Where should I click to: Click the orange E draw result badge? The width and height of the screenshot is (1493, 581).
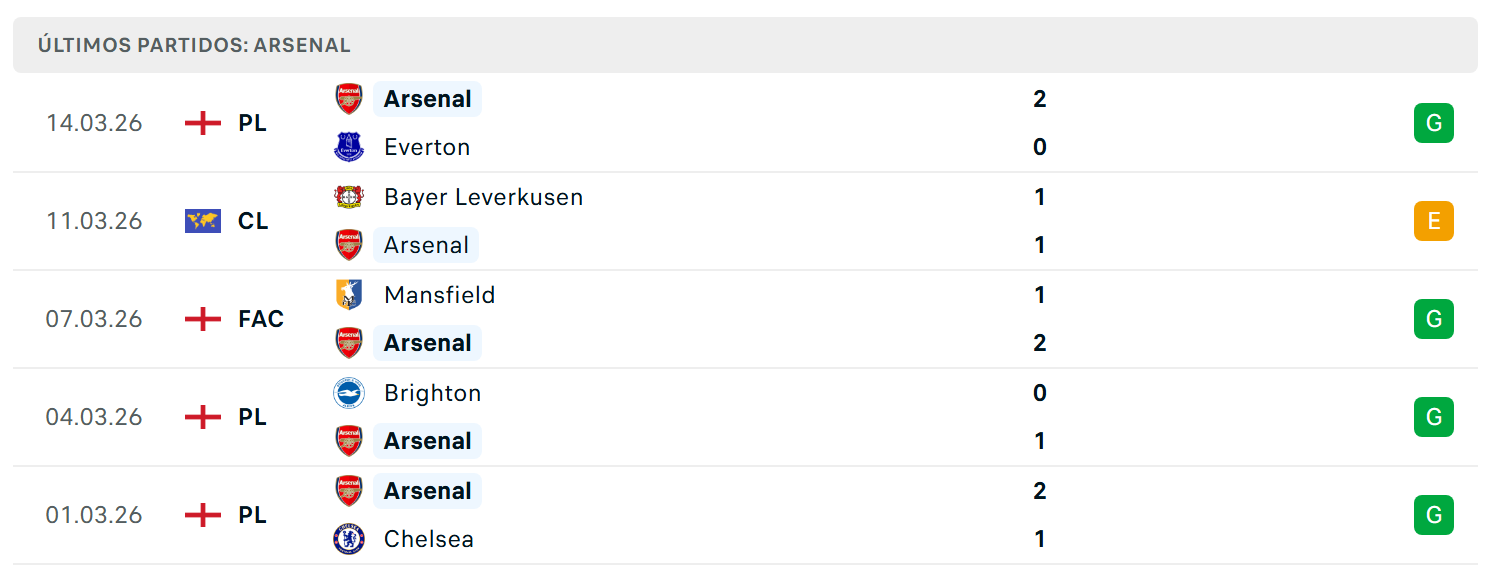(1433, 221)
